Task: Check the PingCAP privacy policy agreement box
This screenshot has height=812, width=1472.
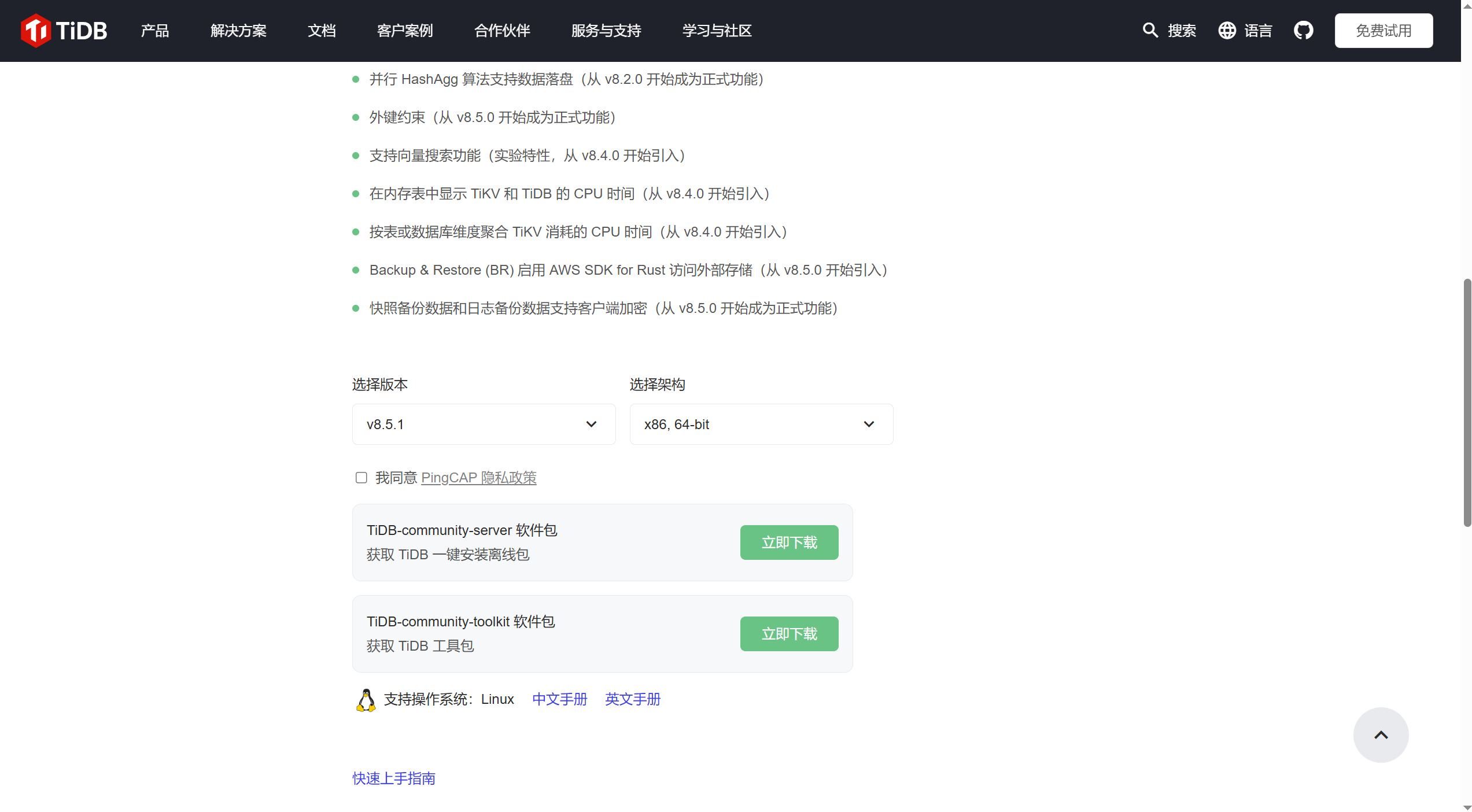Action: pyautogui.click(x=360, y=477)
